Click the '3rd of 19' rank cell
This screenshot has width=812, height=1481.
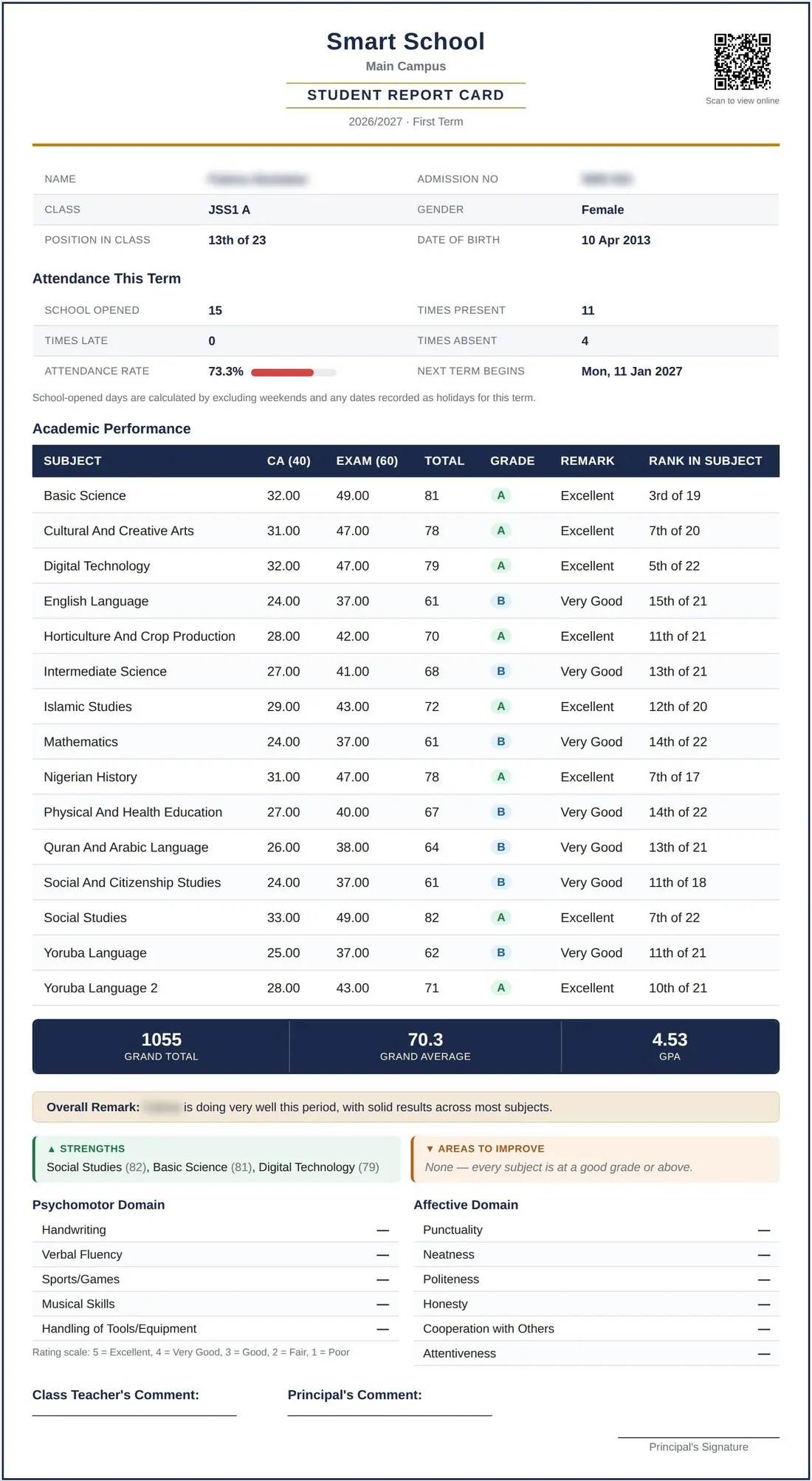click(x=675, y=495)
